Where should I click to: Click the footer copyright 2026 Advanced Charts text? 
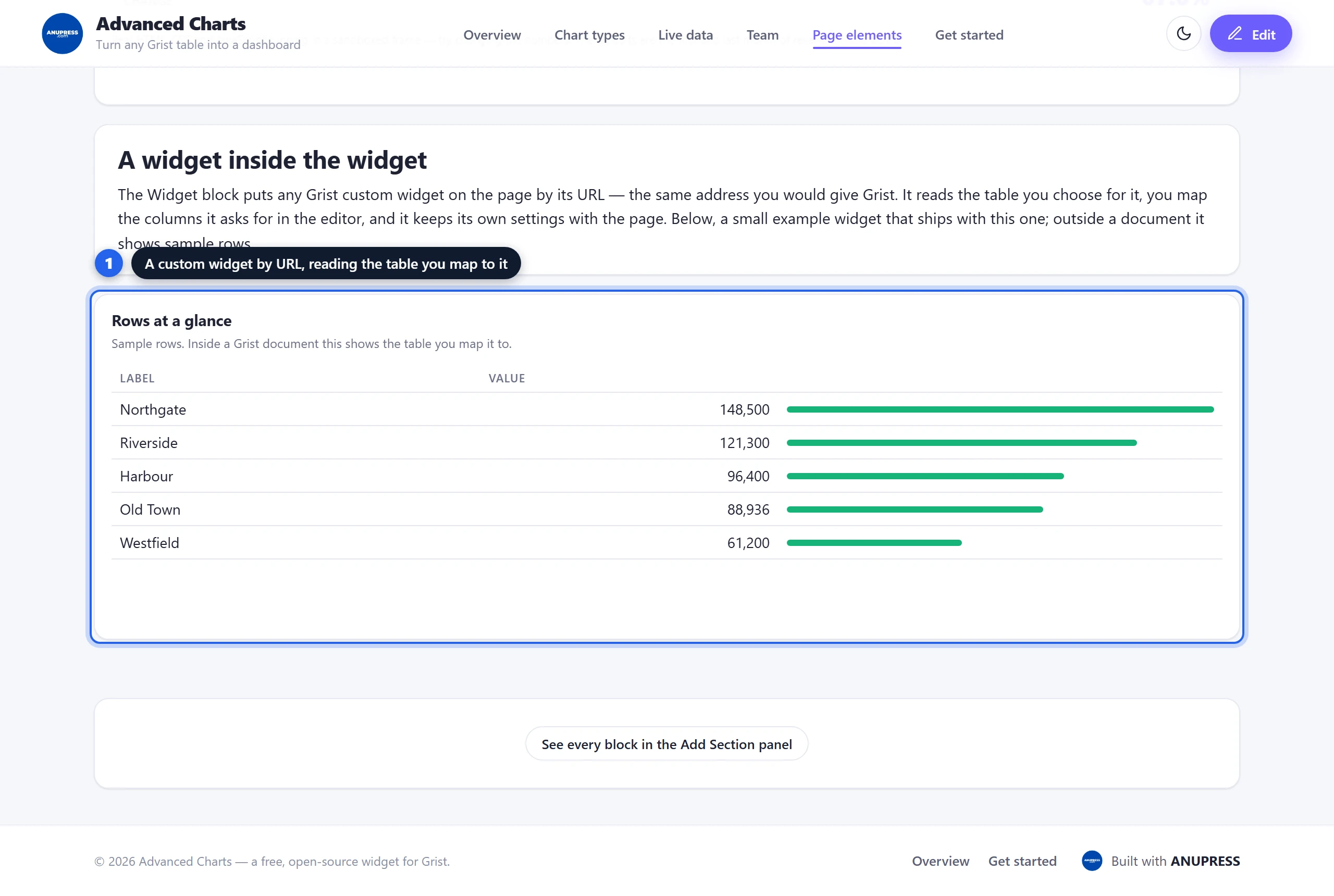[x=272, y=861]
